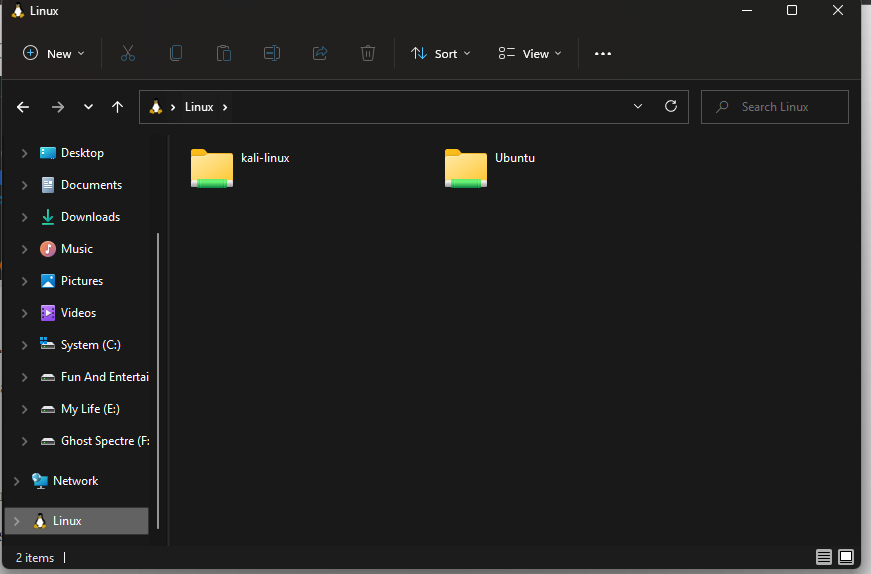Close the Linux window

point(838,11)
